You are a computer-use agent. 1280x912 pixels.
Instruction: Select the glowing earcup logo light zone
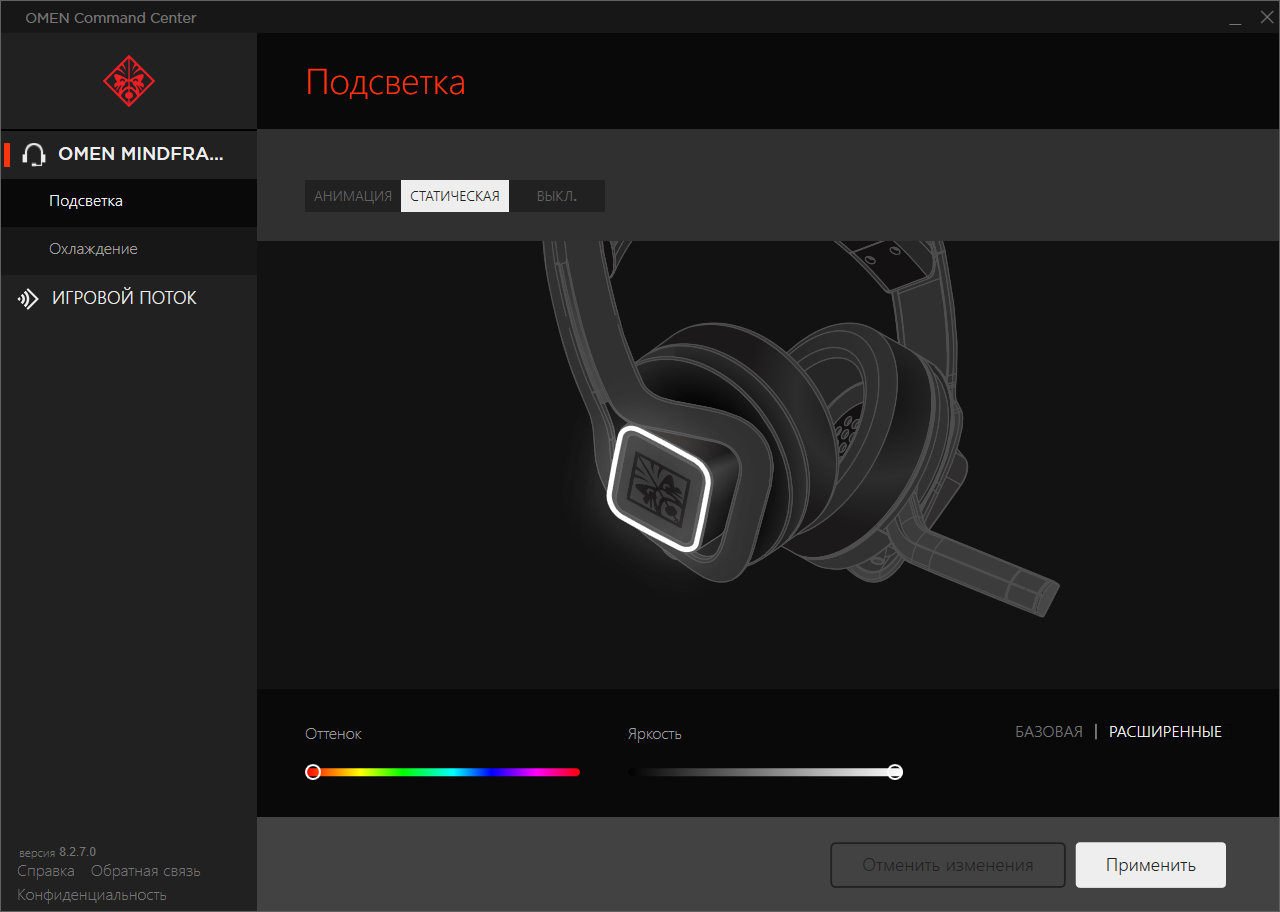(659, 488)
